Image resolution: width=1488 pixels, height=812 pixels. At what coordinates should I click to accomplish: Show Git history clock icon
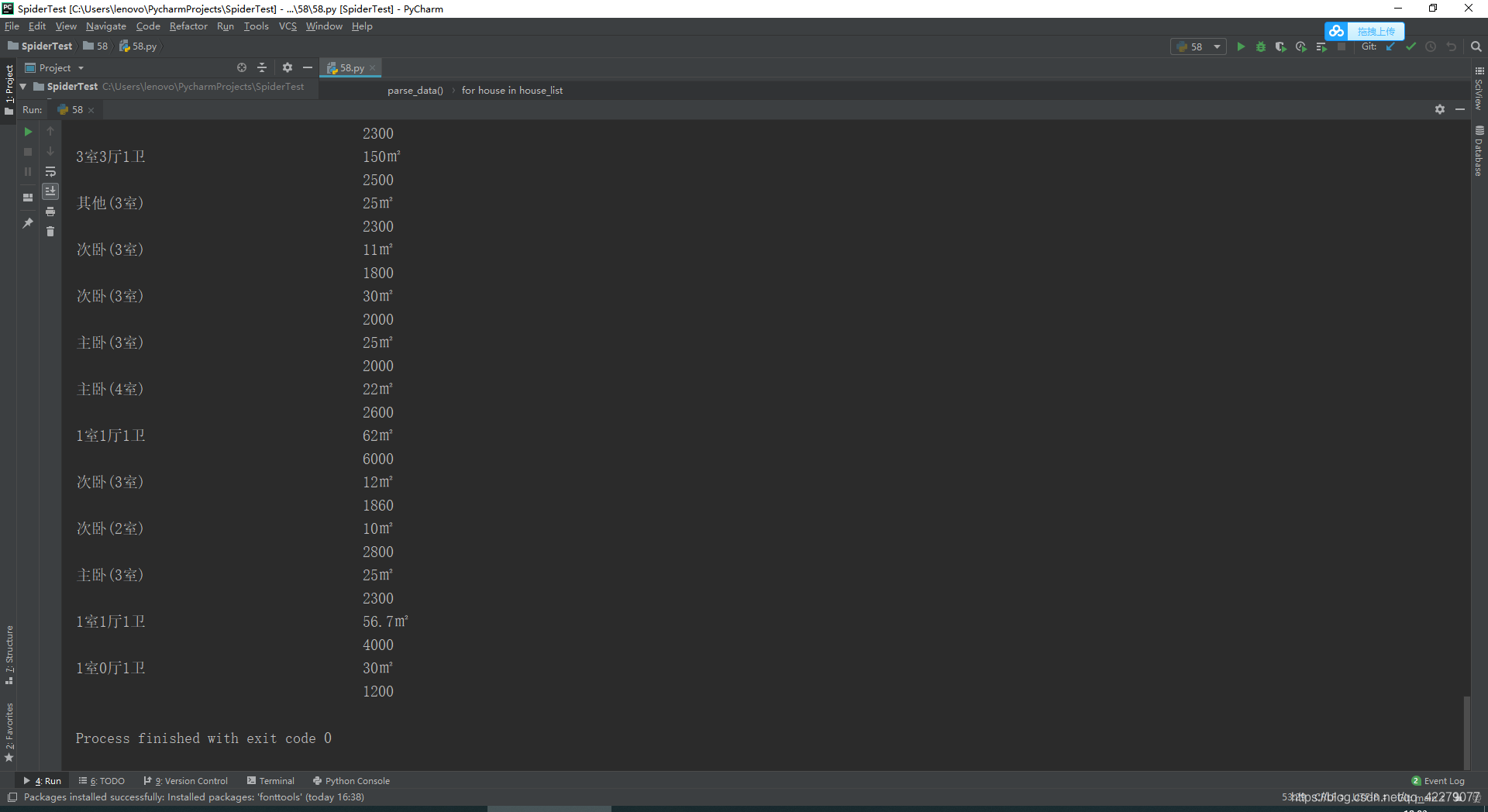point(1431,46)
